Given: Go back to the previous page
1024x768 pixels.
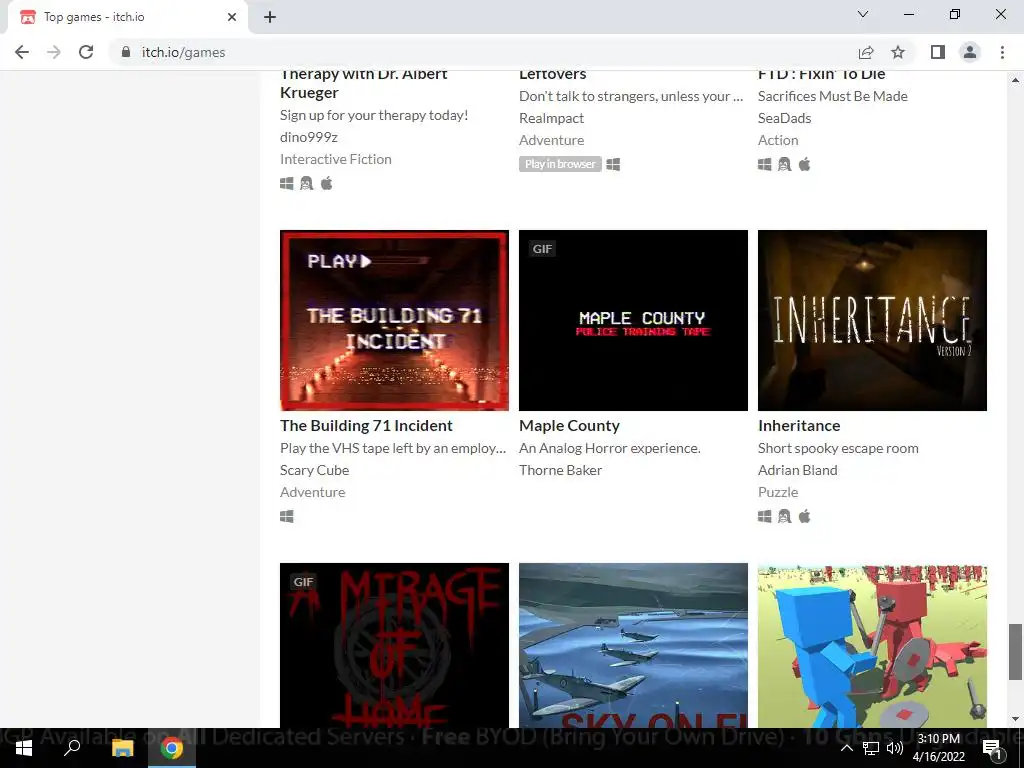Looking at the screenshot, I should 22,52.
